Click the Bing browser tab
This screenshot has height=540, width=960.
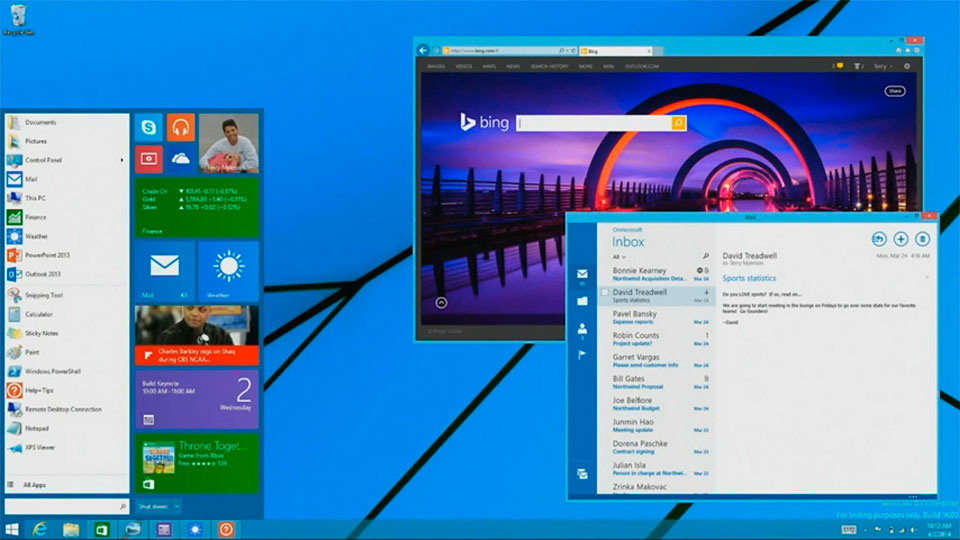[615, 51]
